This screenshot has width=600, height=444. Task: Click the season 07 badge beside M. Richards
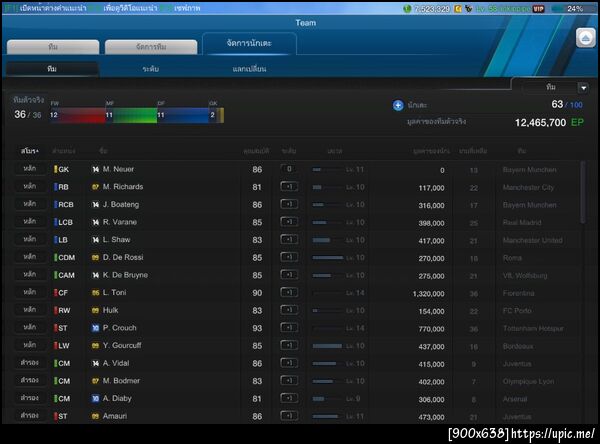95,187
